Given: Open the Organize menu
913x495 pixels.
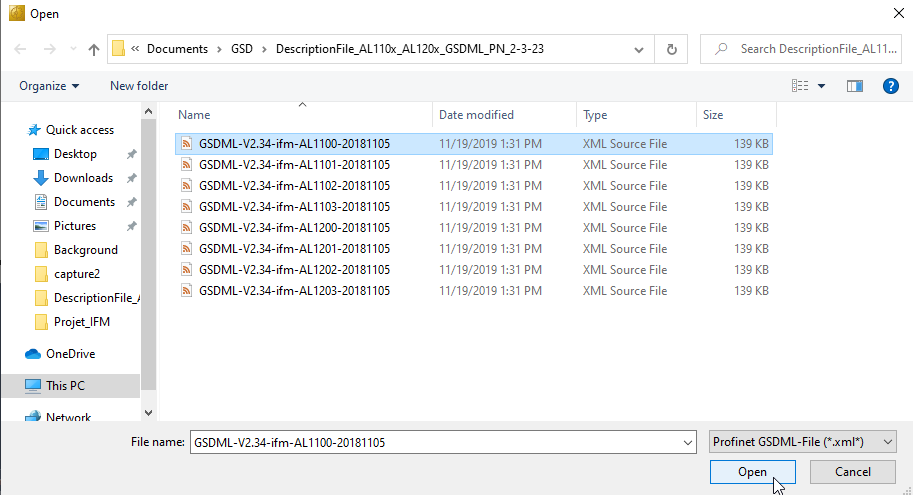Looking at the screenshot, I should (49, 86).
